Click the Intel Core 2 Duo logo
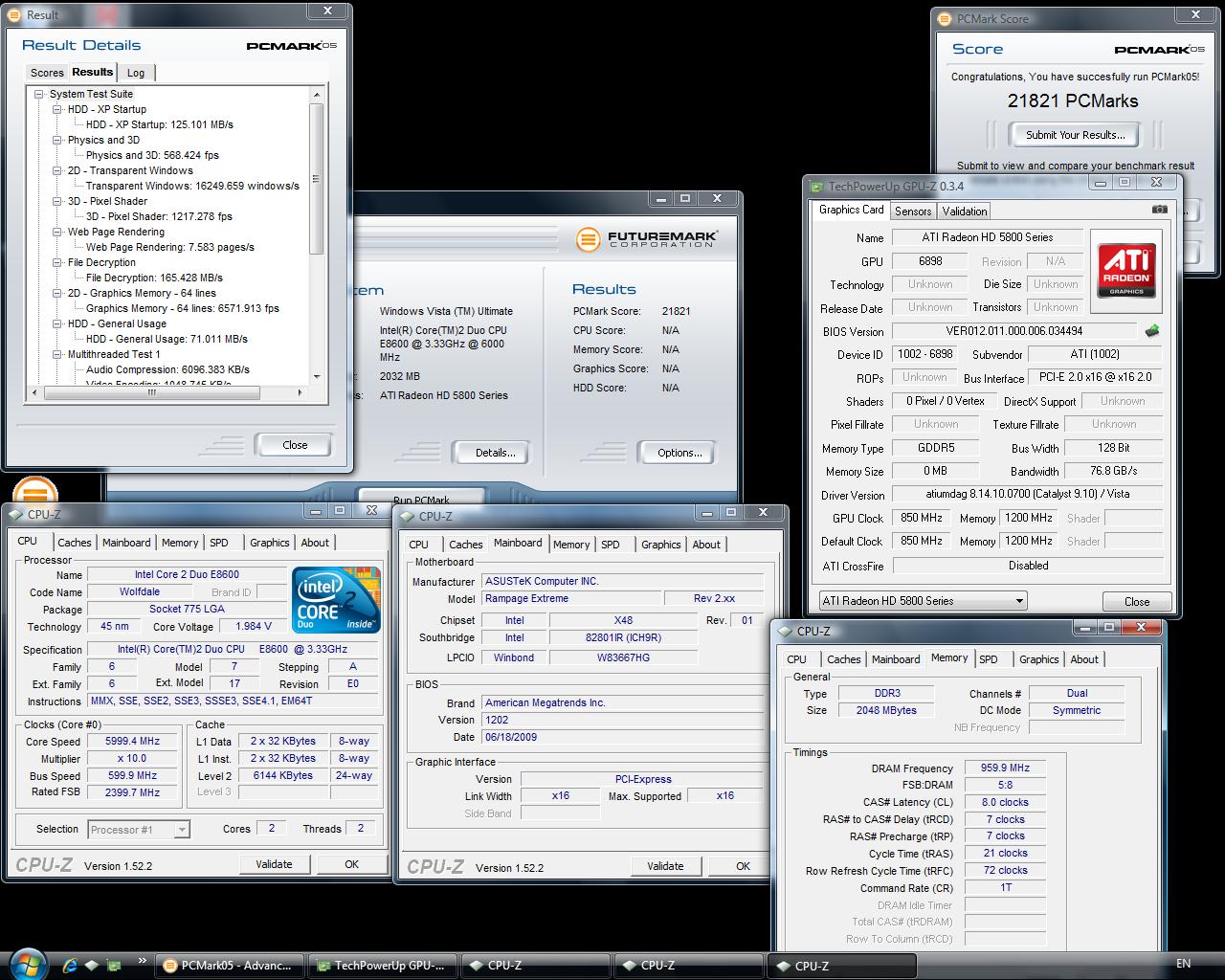The image size is (1225, 980). pos(337,600)
